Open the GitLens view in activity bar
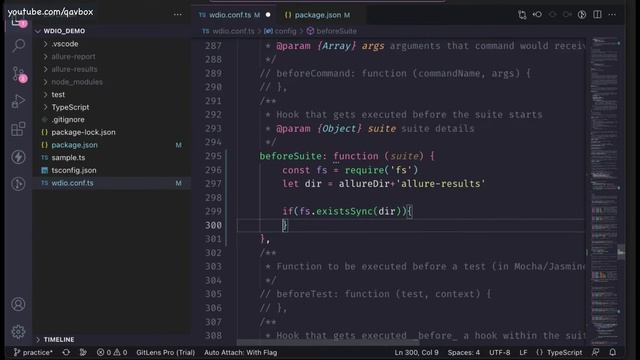This screenshot has width=640, height=360. [18, 184]
